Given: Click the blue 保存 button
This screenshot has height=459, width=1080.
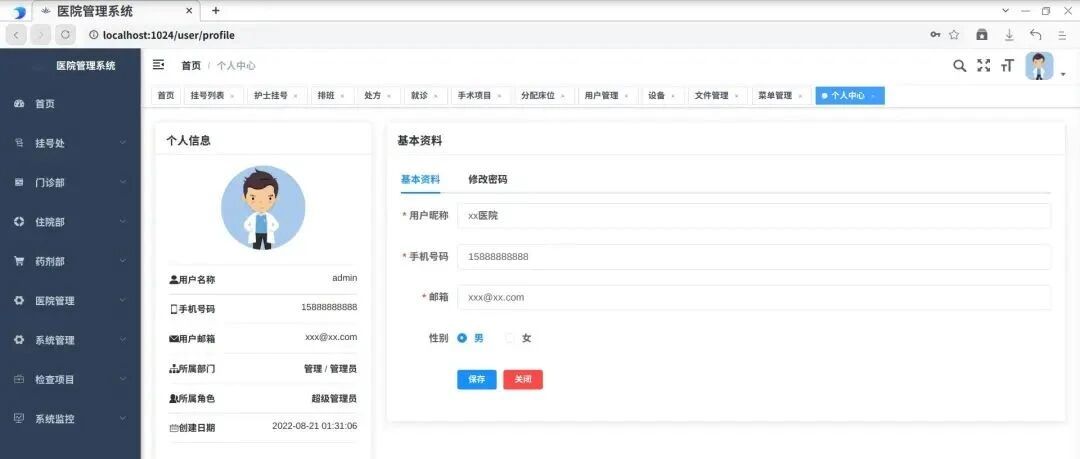Looking at the screenshot, I should pos(477,380).
